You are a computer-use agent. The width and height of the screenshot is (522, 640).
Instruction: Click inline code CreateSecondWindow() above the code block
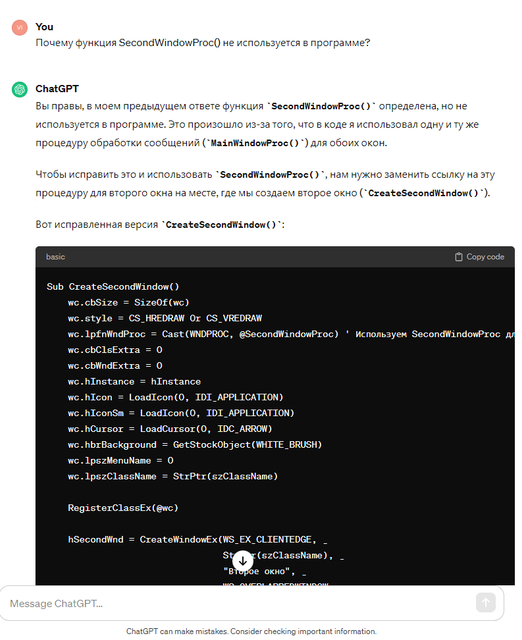tap(221, 225)
